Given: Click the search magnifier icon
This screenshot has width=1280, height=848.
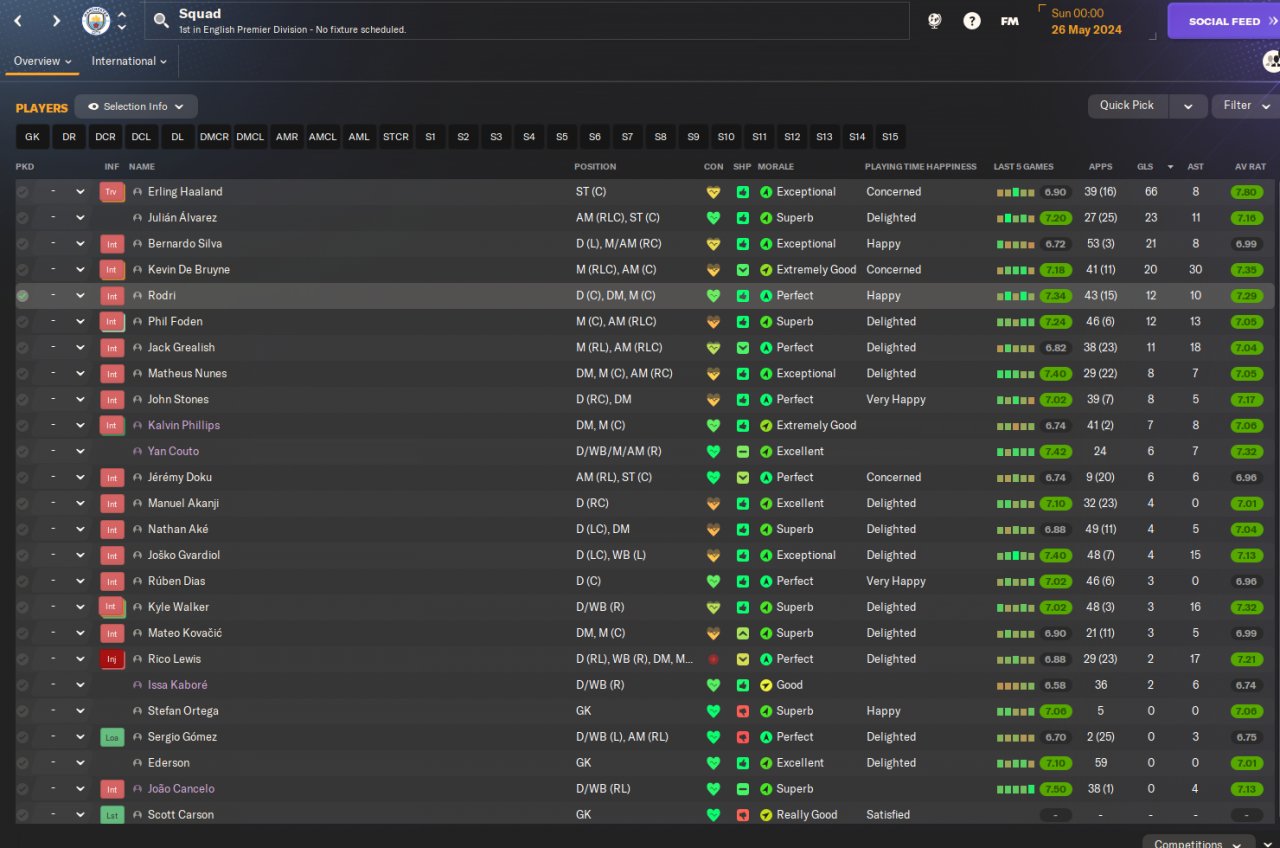Looking at the screenshot, I should [160, 21].
